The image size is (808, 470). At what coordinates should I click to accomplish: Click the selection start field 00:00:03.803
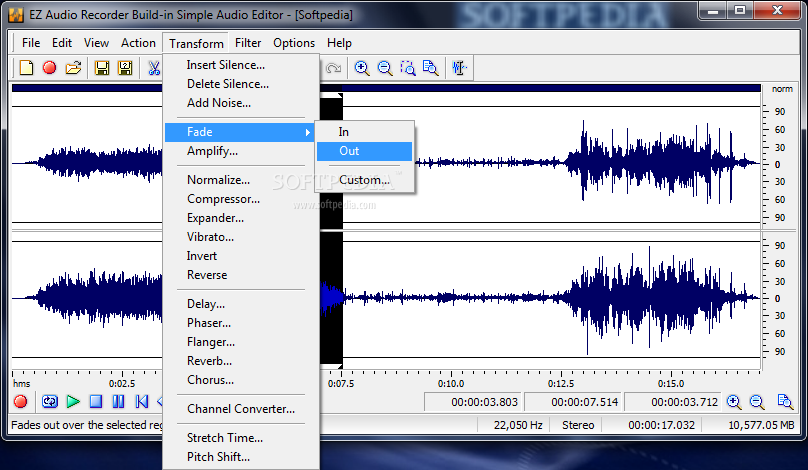[x=473, y=402]
